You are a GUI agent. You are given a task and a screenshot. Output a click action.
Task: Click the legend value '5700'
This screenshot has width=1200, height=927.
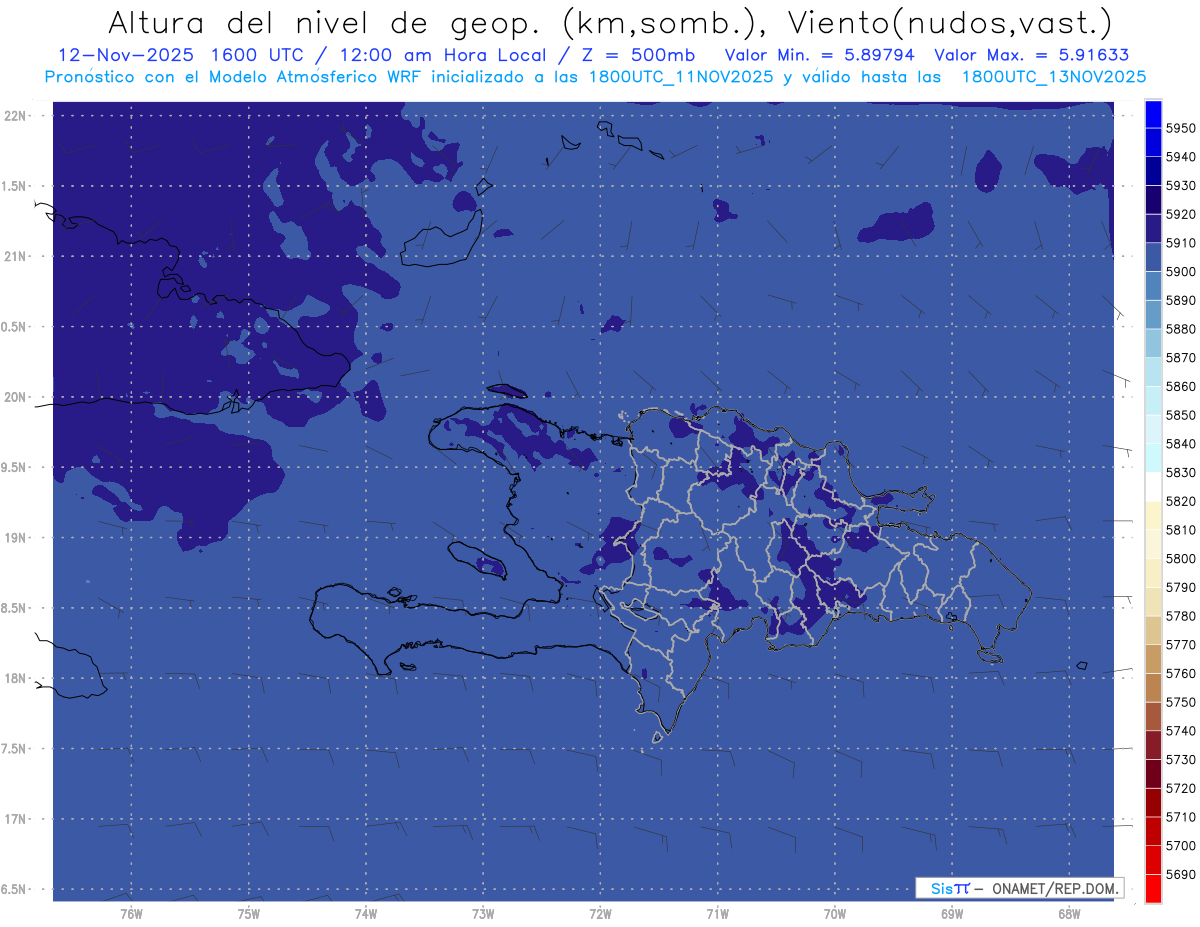pyautogui.click(x=1181, y=845)
